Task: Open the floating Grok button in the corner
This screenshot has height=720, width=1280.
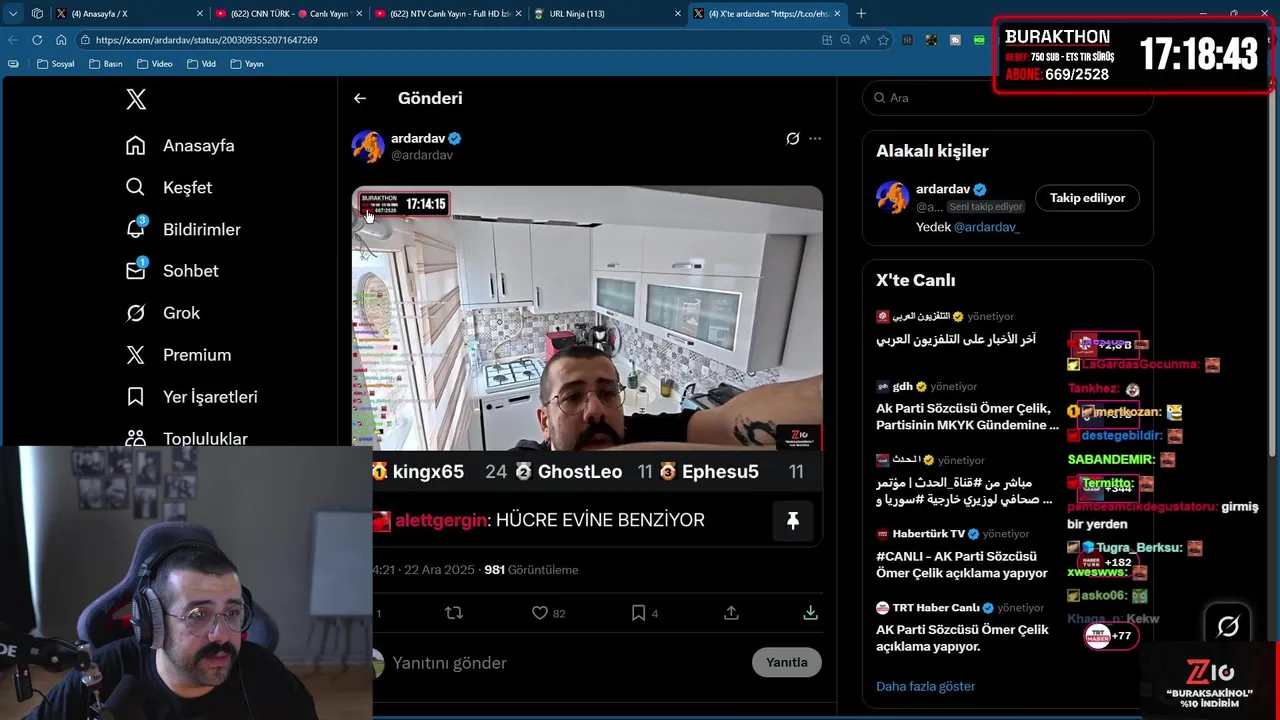Action: click(x=1228, y=626)
